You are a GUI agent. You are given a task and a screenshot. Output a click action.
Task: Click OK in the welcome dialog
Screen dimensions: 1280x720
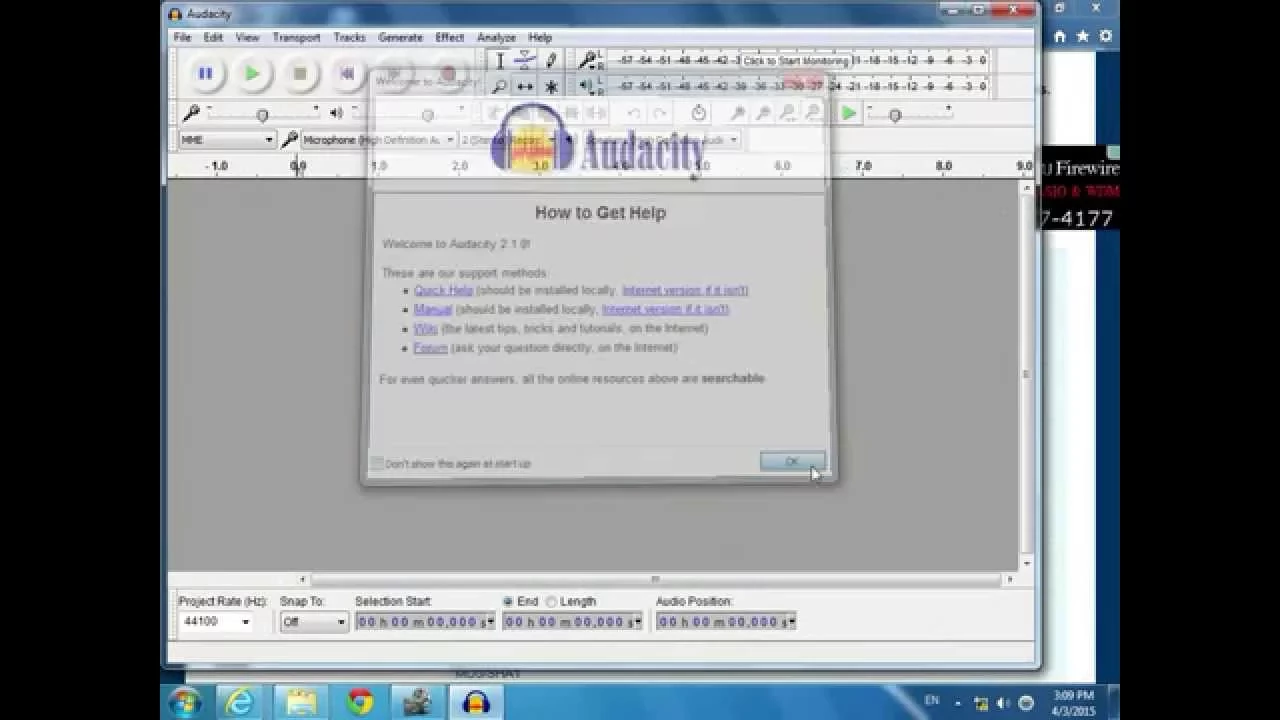[792, 461]
